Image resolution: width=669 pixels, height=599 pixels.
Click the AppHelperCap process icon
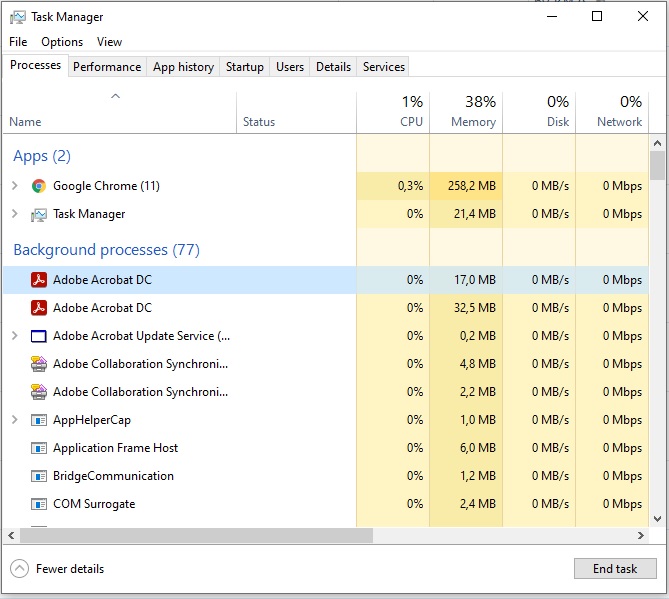(39, 420)
